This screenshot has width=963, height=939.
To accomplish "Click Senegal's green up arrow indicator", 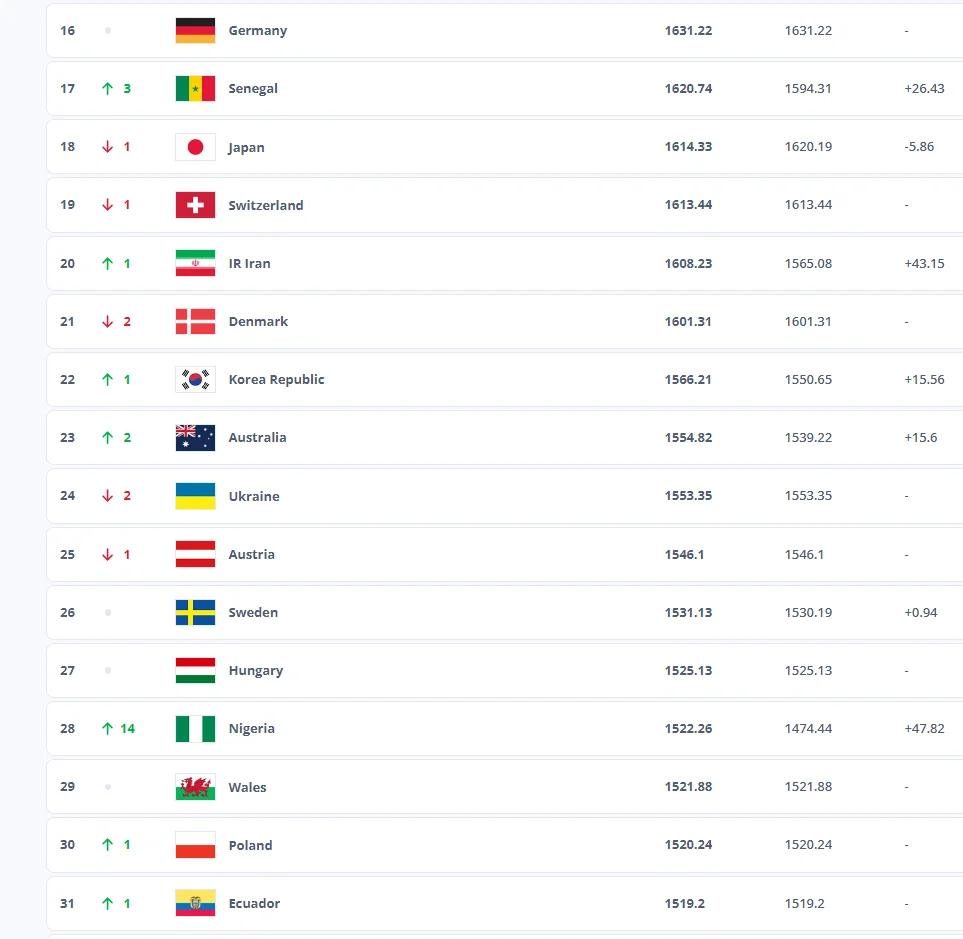I will (108, 89).
